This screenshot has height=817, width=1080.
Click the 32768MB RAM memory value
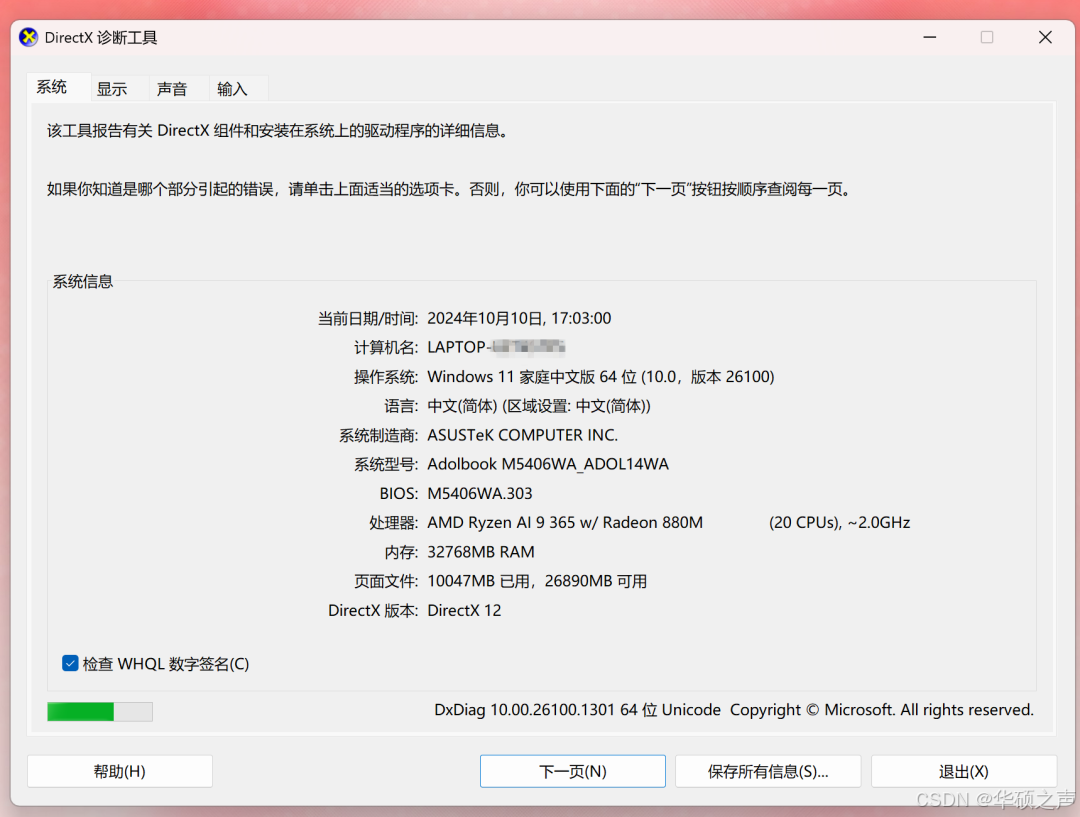pyautogui.click(x=481, y=552)
